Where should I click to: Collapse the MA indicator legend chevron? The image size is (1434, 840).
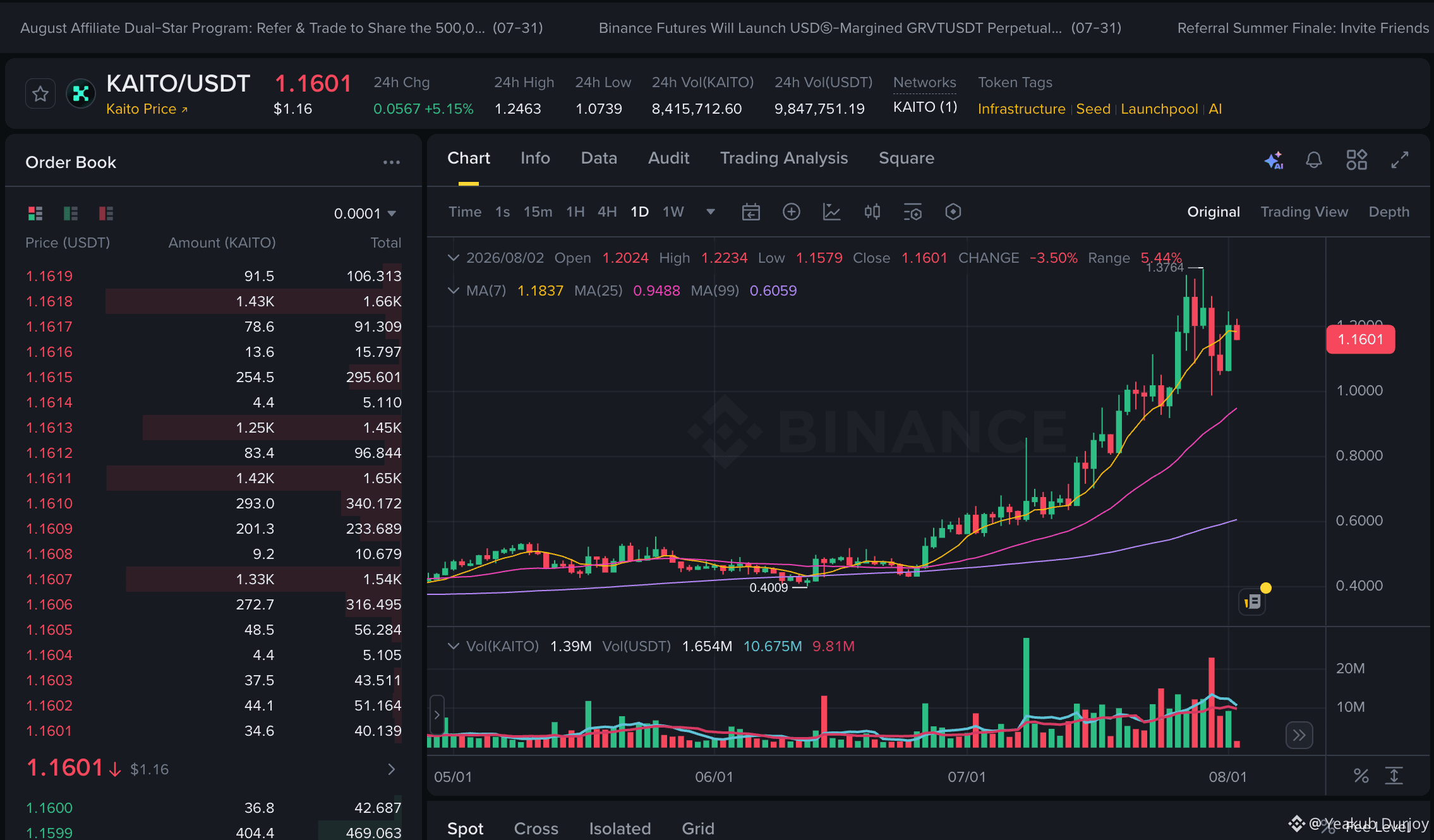[453, 291]
